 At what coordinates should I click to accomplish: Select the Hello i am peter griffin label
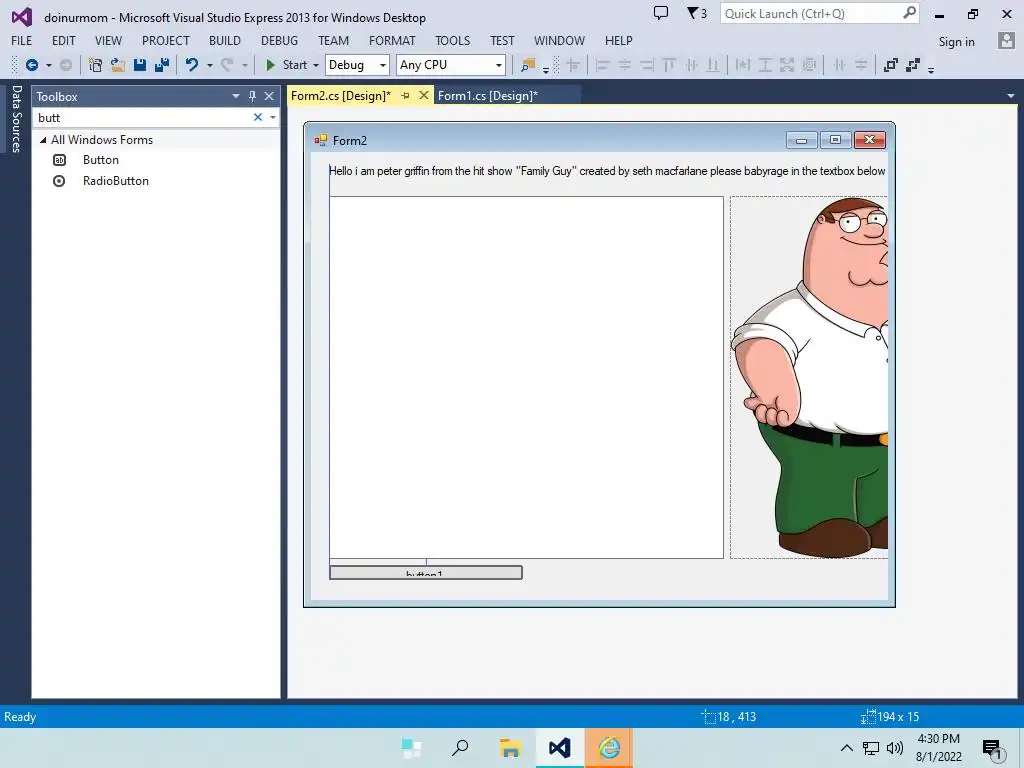tap(607, 171)
